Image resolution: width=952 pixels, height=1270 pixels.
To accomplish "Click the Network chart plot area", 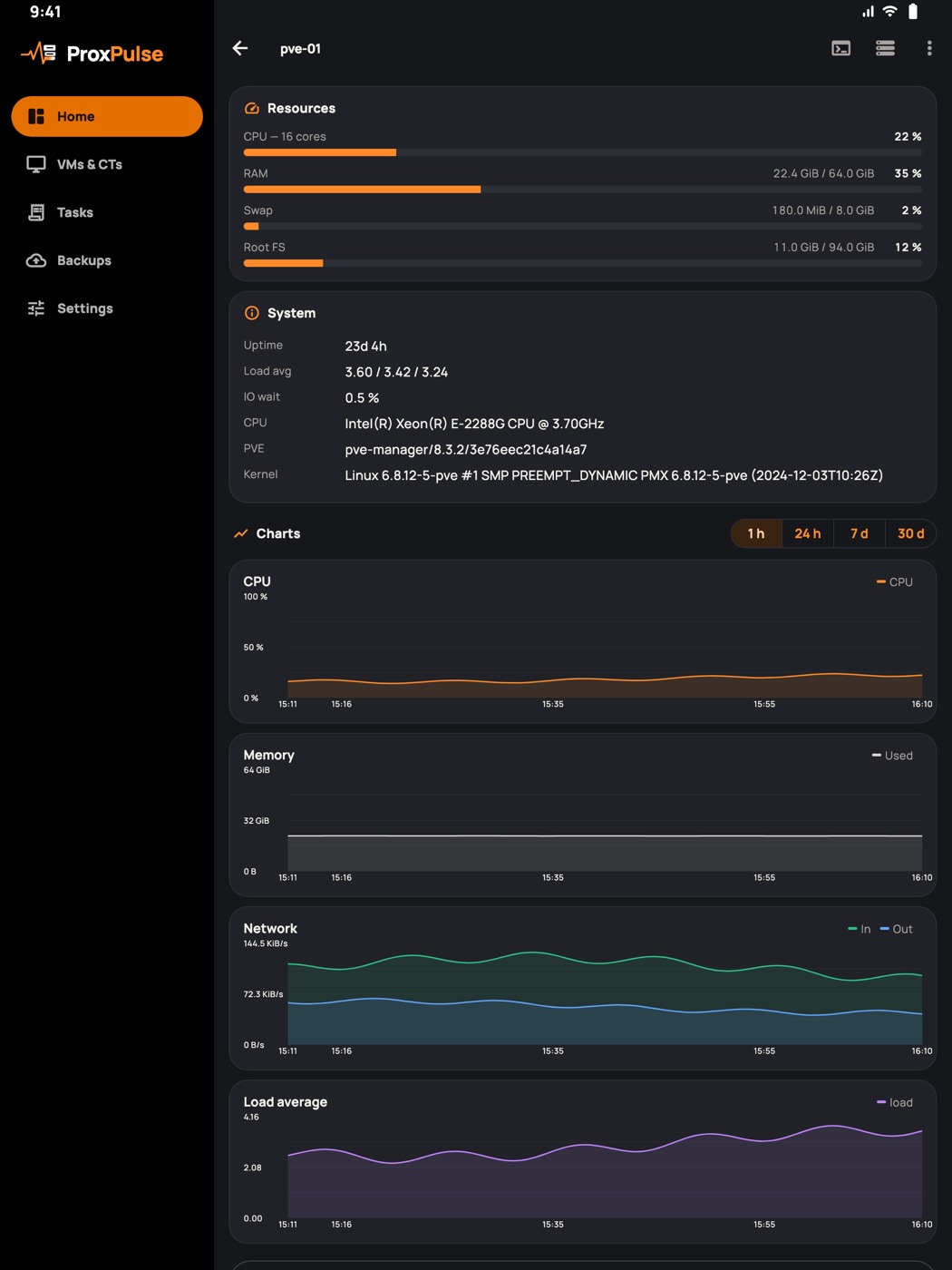I will pos(605,994).
